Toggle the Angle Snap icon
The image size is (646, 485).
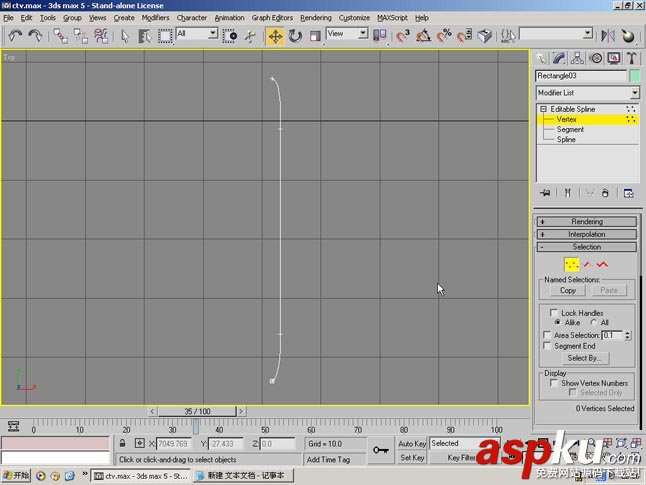(423, 36)
